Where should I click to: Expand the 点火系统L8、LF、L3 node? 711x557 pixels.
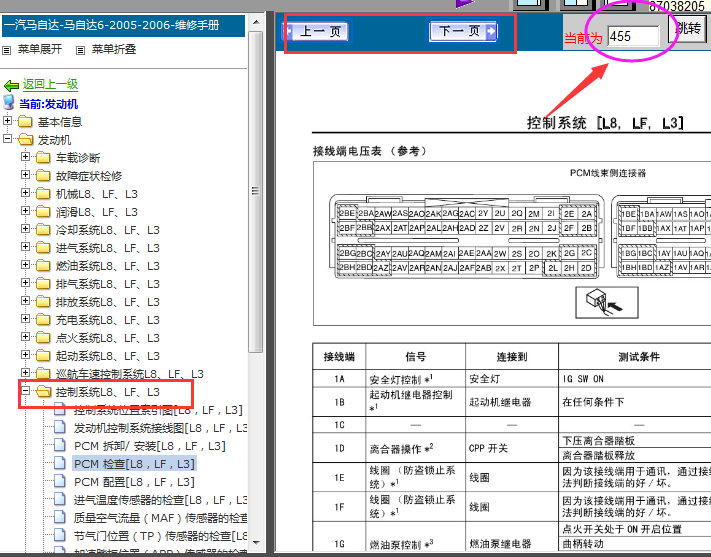(x=25, y=337)
